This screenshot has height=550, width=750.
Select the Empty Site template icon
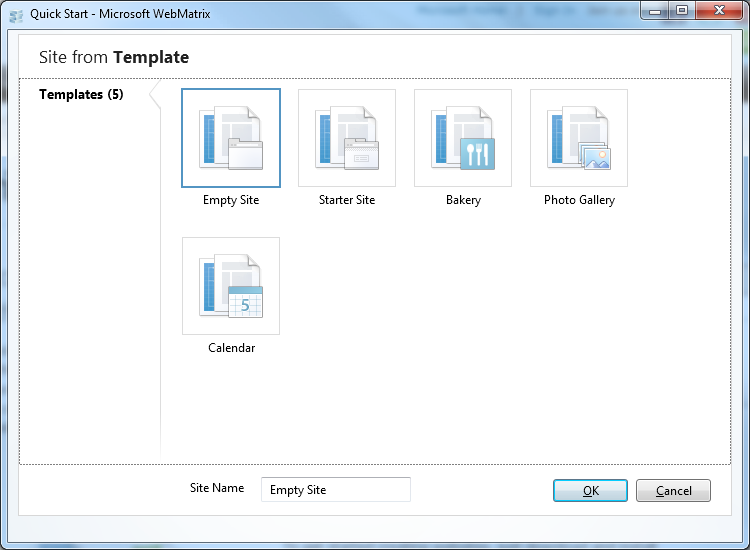pyautogui.click(x=231, y=138)
